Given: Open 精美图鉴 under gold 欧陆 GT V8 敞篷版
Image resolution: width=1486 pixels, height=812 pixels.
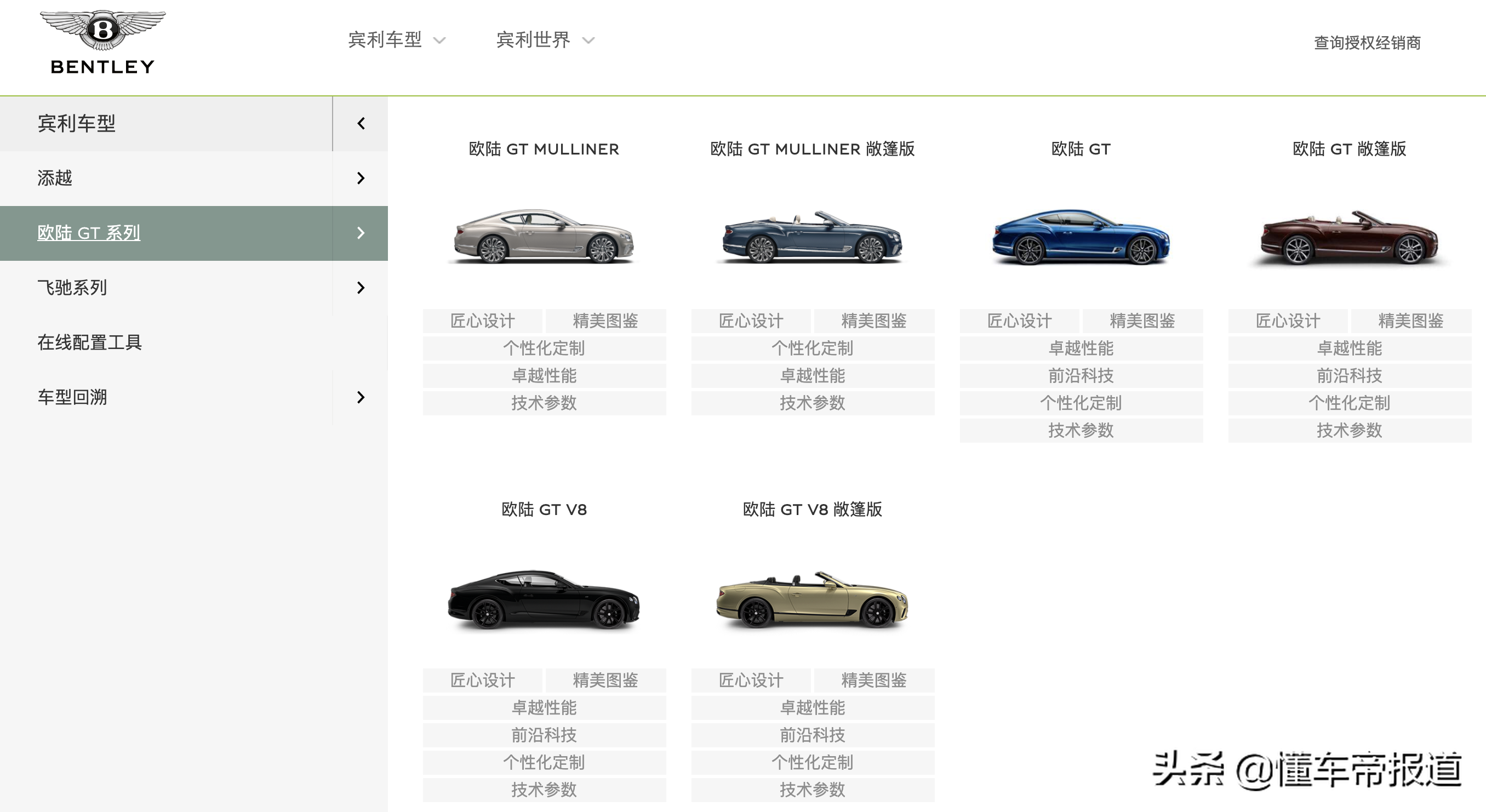Looking at the screenshot, I should click(x=874, y=681).
